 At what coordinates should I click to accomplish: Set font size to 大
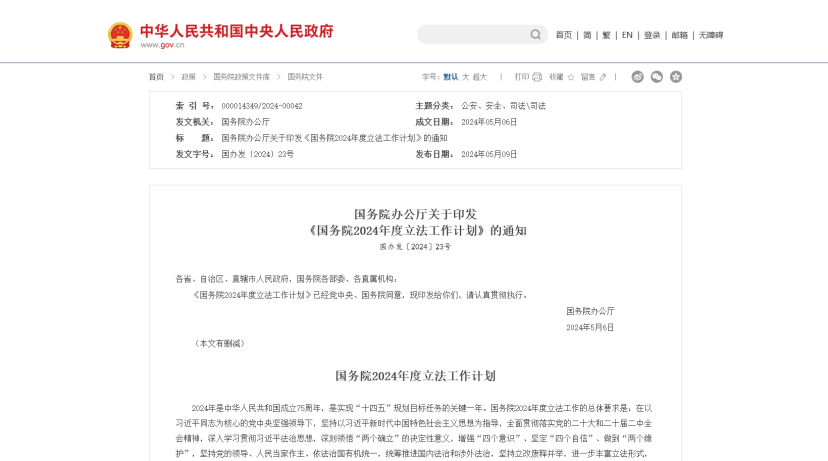coord(465,77)
